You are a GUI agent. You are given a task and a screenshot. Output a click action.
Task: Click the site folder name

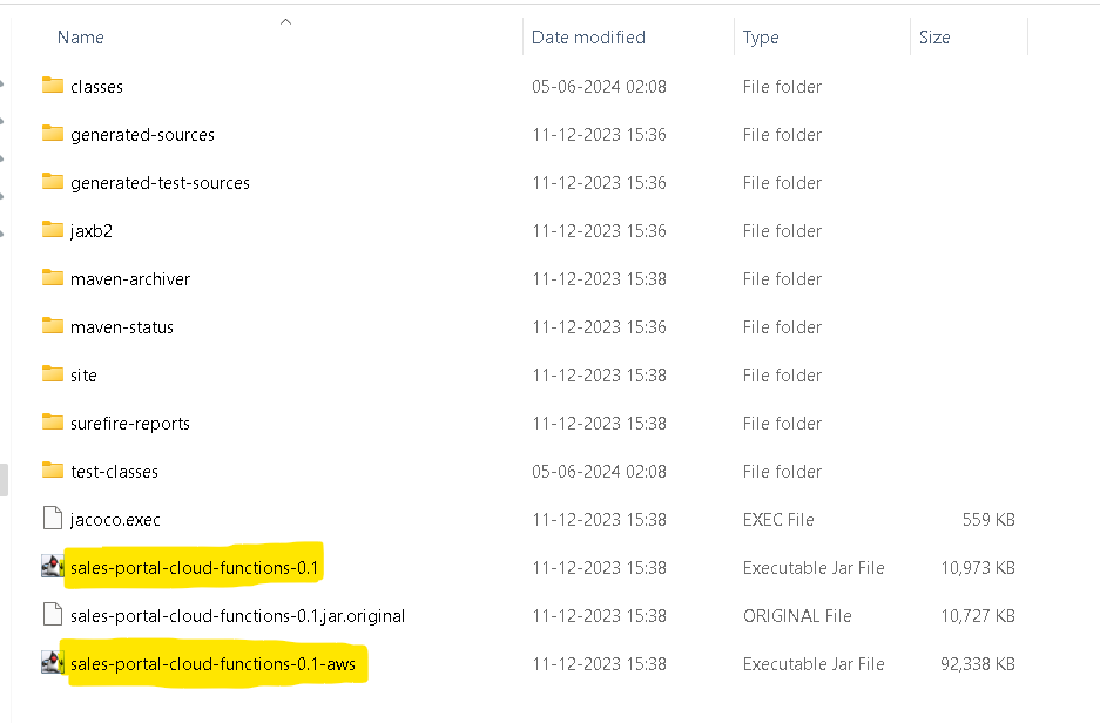pyautogui.click(x=84, y=375)
